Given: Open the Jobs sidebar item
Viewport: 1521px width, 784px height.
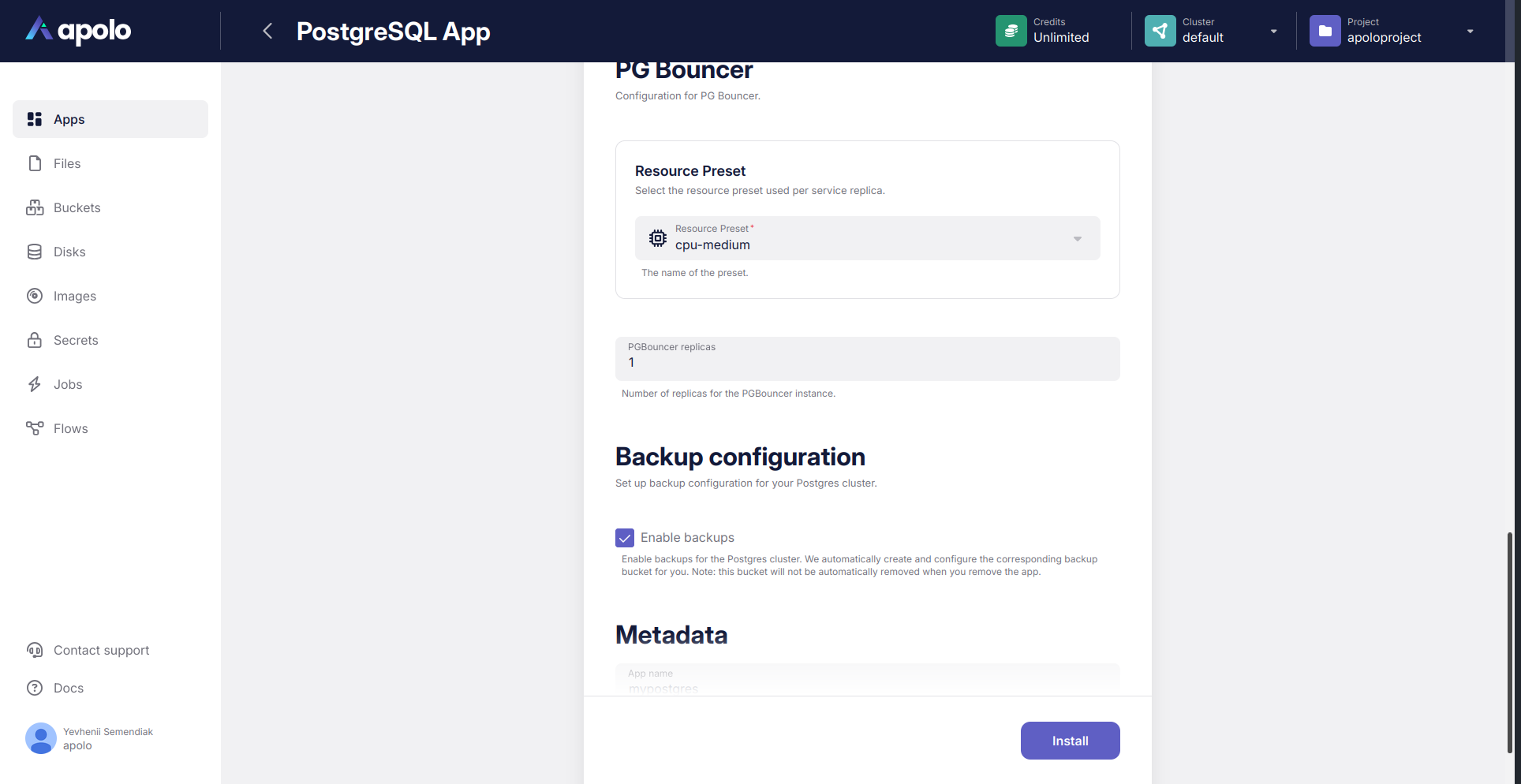Looking at the screenshot, I should 68,384.
